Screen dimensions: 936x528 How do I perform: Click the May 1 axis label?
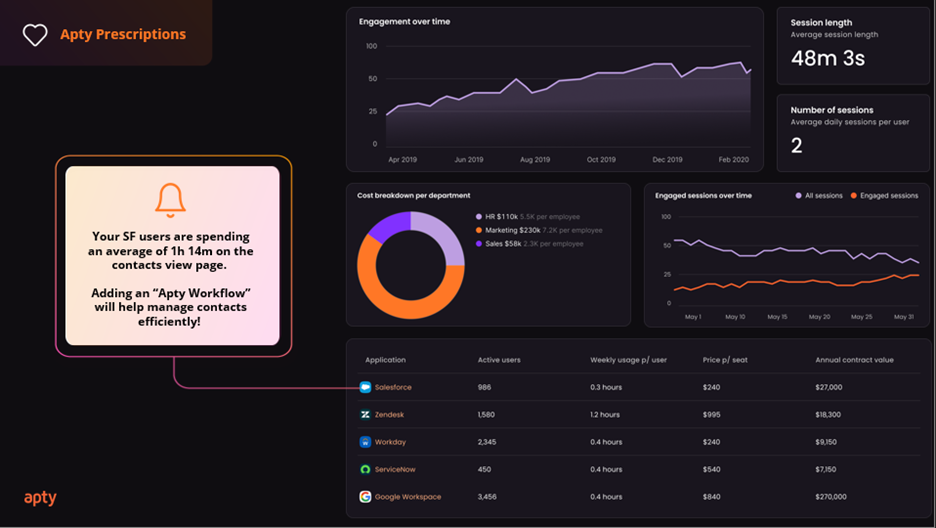click(x=693, y=317)
